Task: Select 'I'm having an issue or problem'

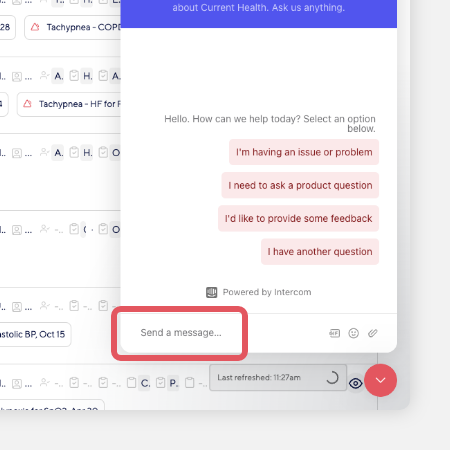Action: pos(304,152)
